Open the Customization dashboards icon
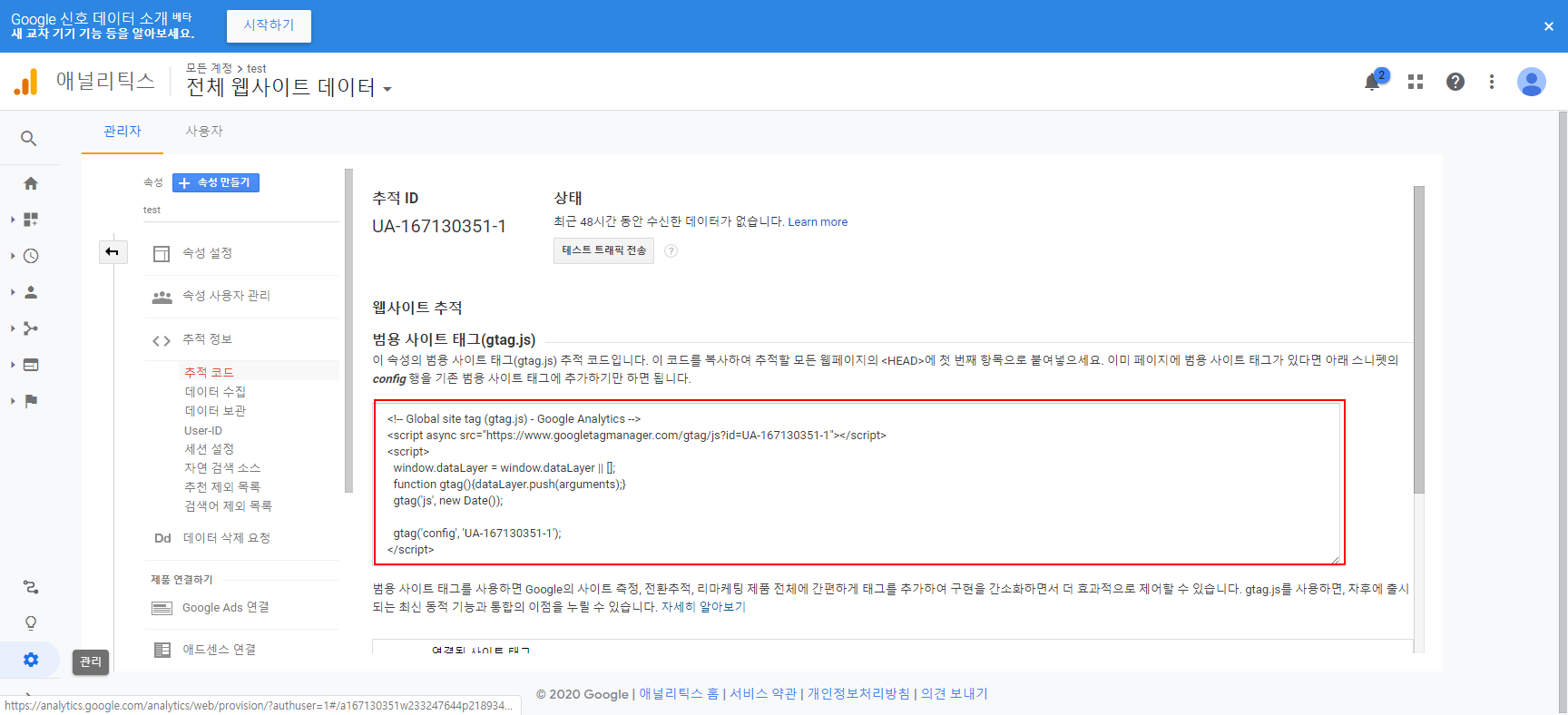Image resolution: width=1568 pixels, height=715 pixels. [x=31, y=220]
